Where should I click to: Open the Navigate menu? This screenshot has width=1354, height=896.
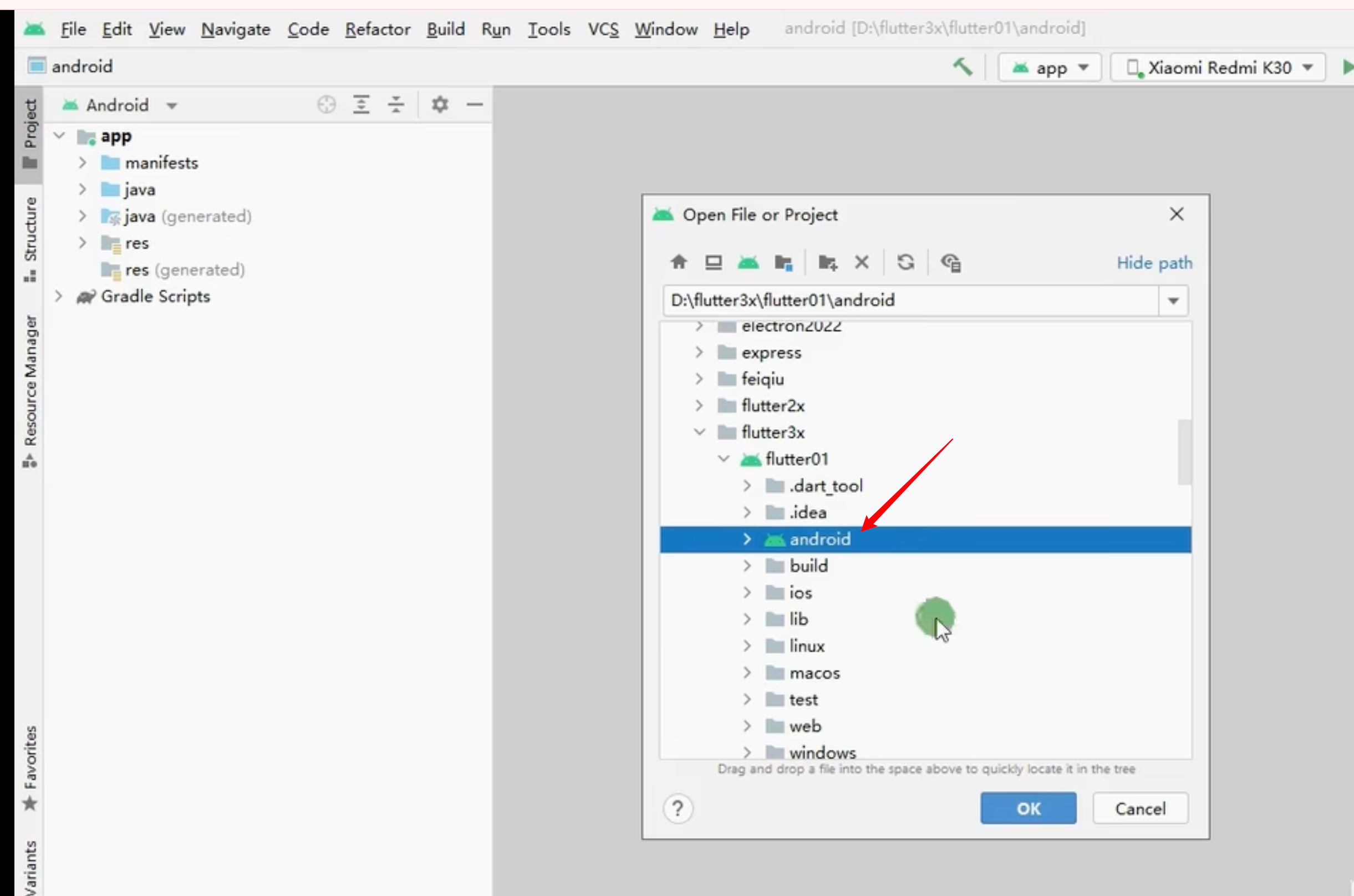click(236, 29)
